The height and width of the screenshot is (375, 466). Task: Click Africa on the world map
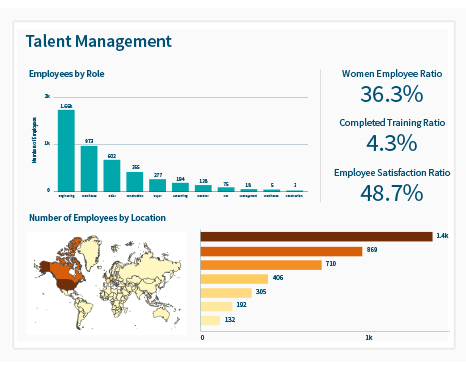(x=115, y=299)
